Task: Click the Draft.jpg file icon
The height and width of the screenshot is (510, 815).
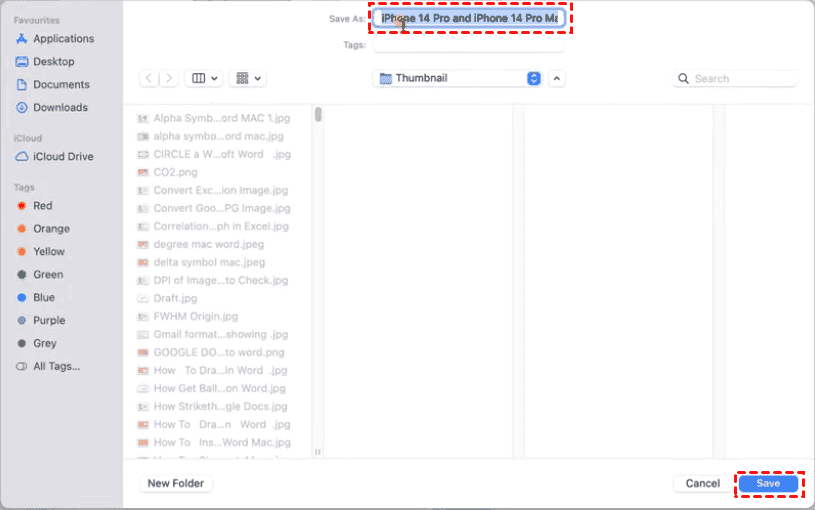Action: click(143, 298)
